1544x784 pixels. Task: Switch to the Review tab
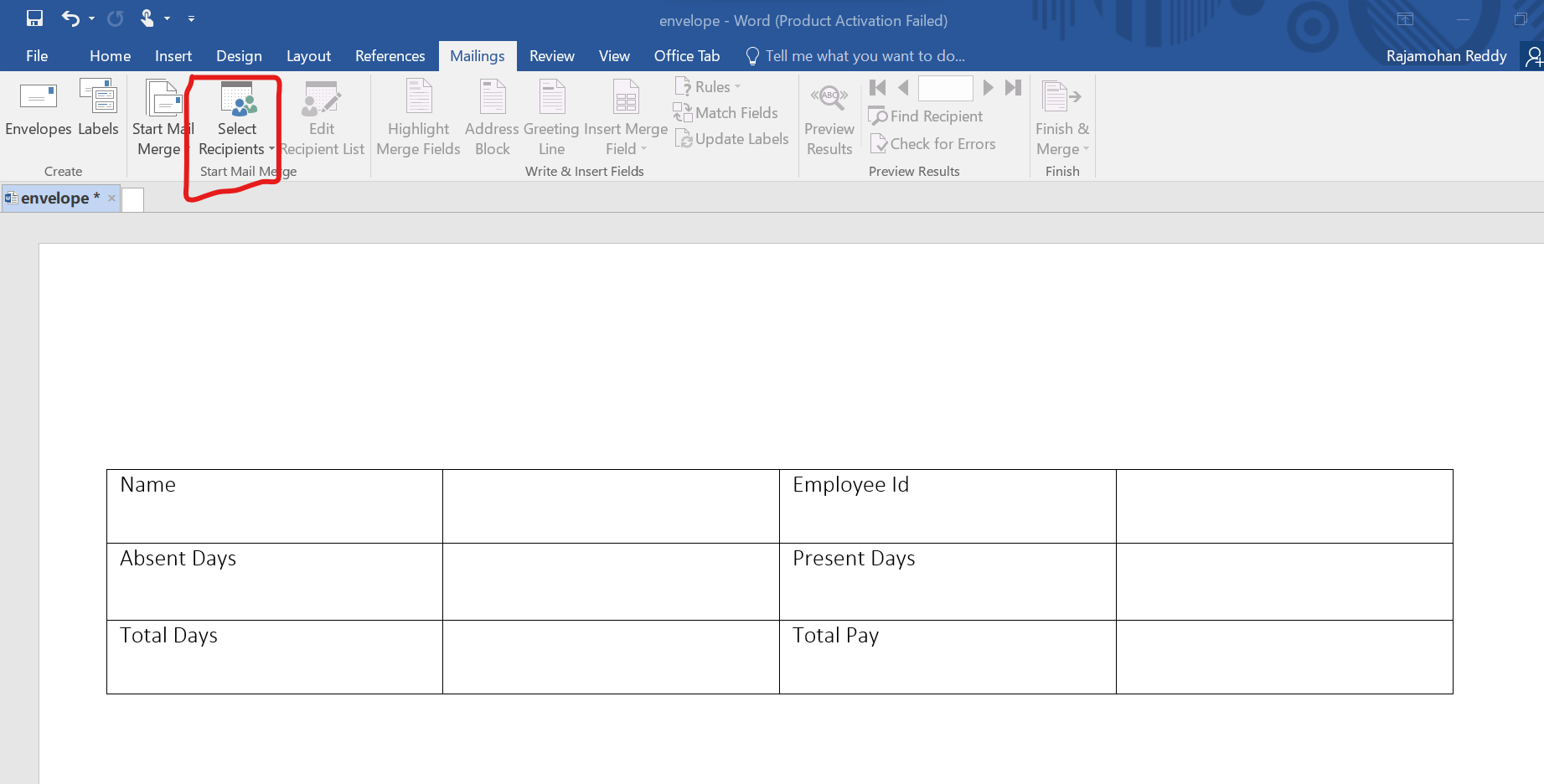click(x=551, y=56)
